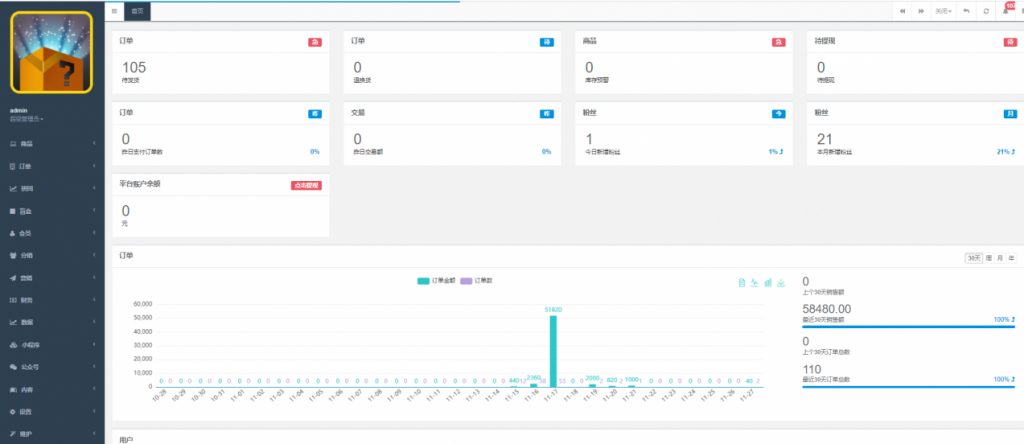The height and width of the screenshot is (444, 1024).
Task: Select the 周 period option
Action: pyautogui.click(x=989, y=258)
